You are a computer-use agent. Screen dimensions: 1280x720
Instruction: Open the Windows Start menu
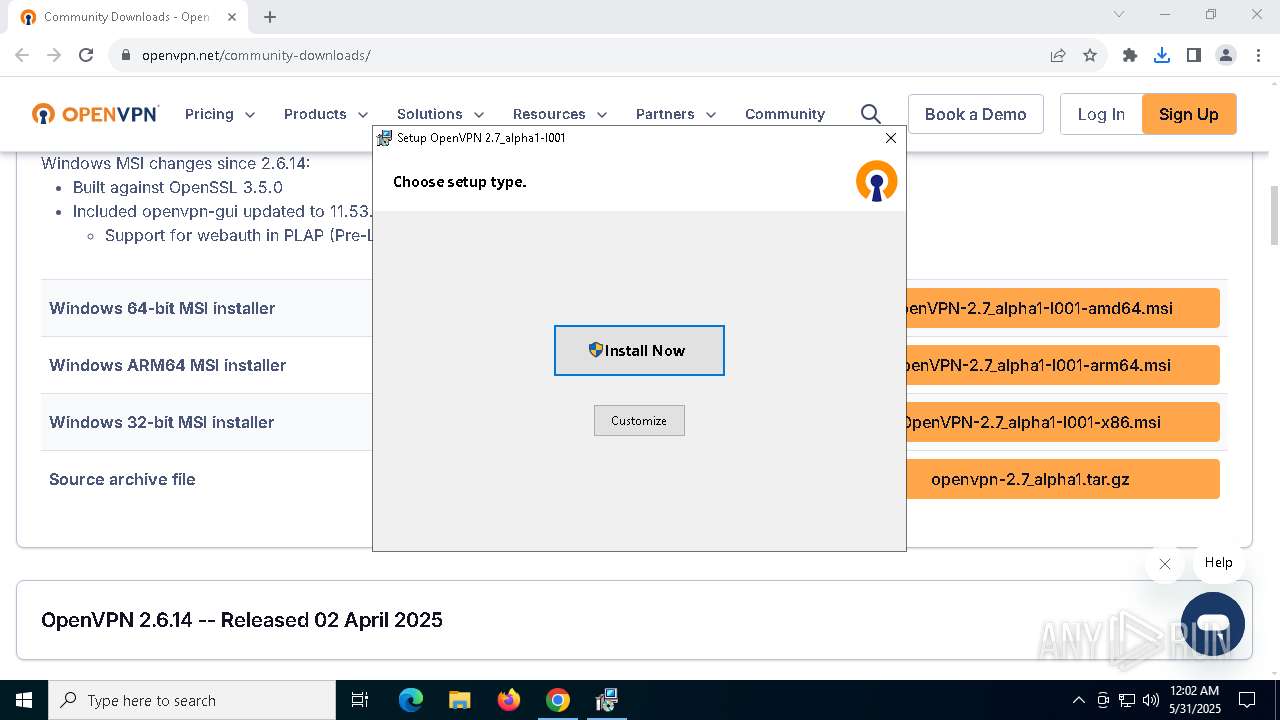24,700
